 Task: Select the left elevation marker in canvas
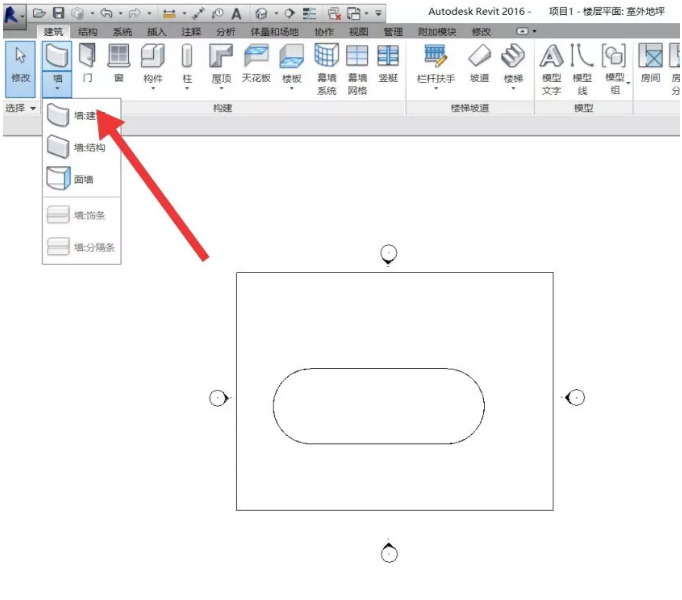(x=219, y=398)
